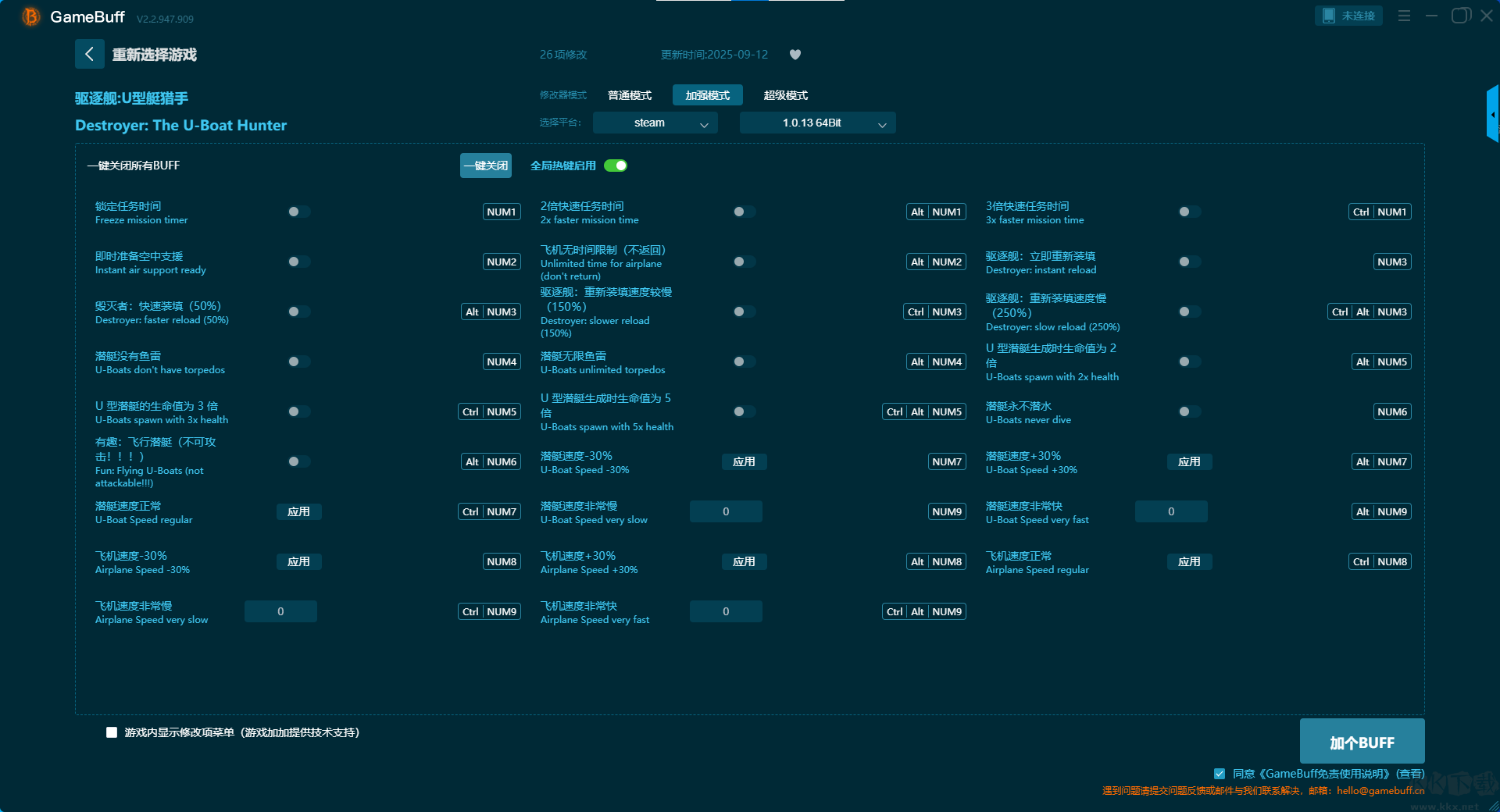Click the 更新时间:2025-09-12 update date text
This screenshot has height=812, width=1500.
pyautogui.click(x=714, y=55)
